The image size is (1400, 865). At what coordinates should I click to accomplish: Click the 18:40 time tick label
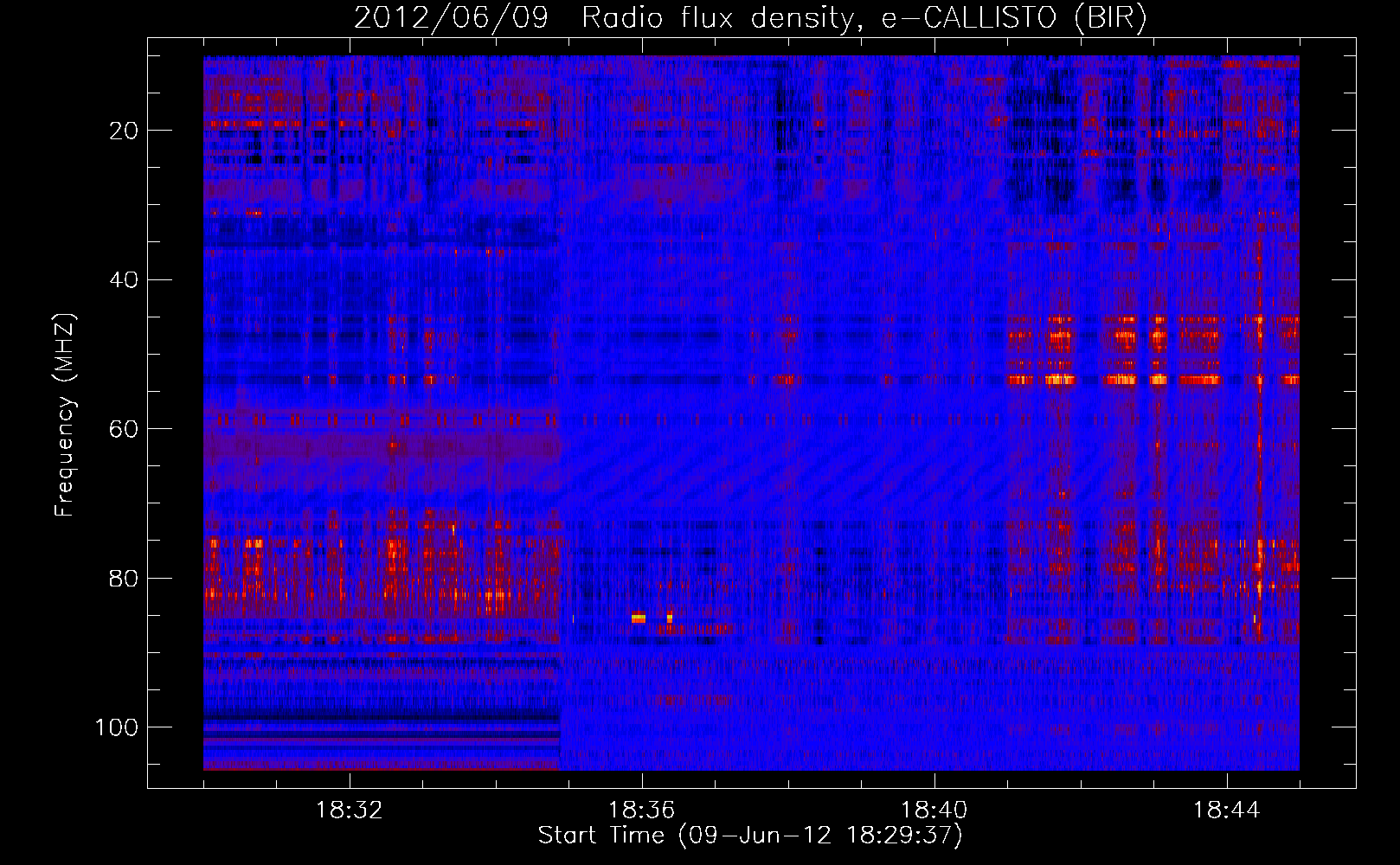[x=934, y=811]
